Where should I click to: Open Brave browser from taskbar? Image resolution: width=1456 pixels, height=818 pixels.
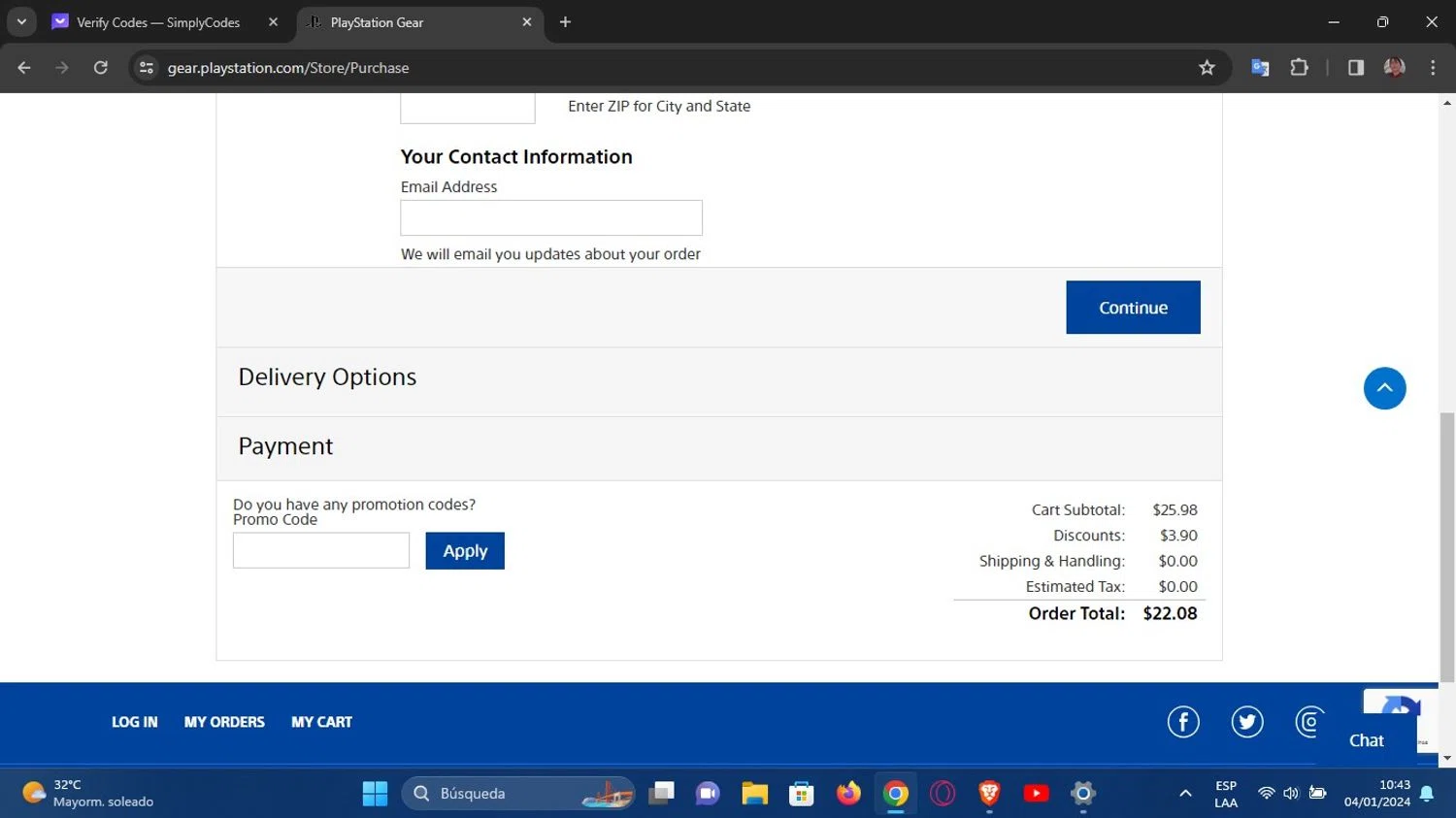click(x=989, y=794)
